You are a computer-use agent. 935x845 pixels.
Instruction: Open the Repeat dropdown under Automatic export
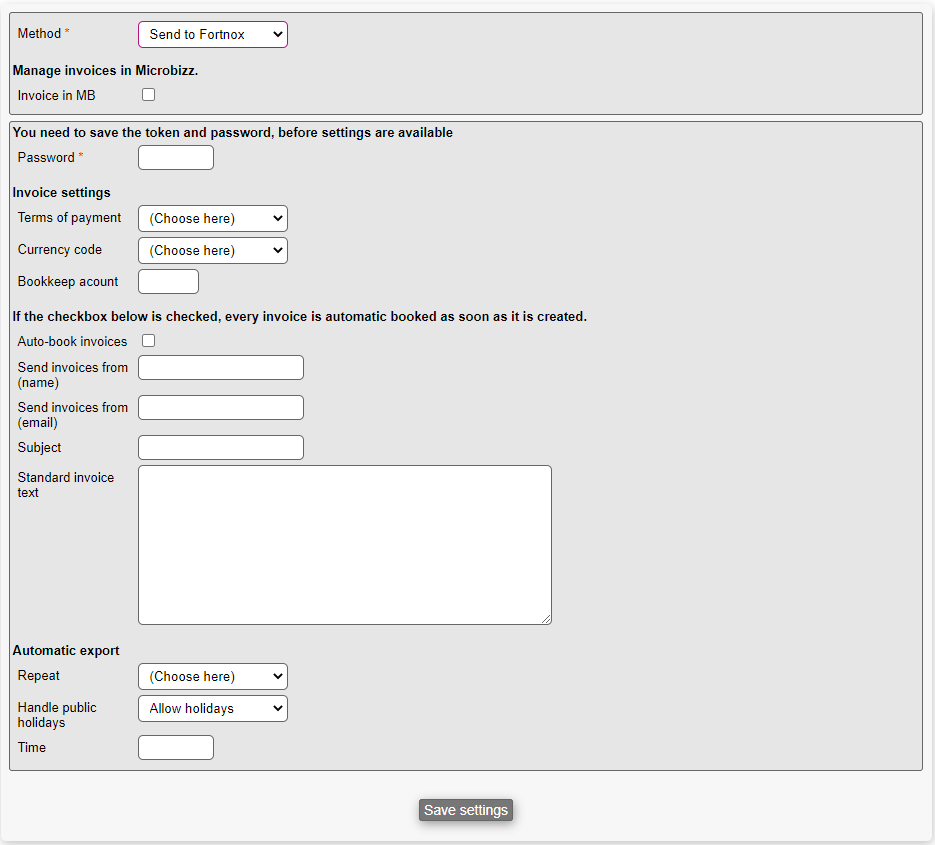pyautogui.click(x=212, y=677)
